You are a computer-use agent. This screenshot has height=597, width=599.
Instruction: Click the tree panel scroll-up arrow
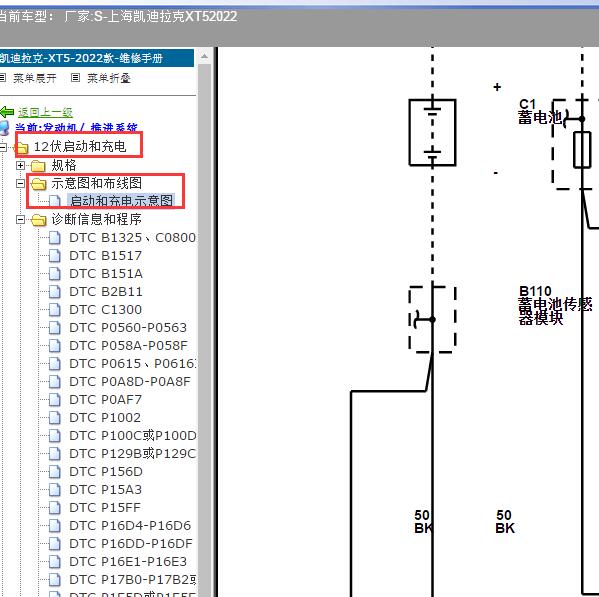pyautogui.click(x=204, y=57)
